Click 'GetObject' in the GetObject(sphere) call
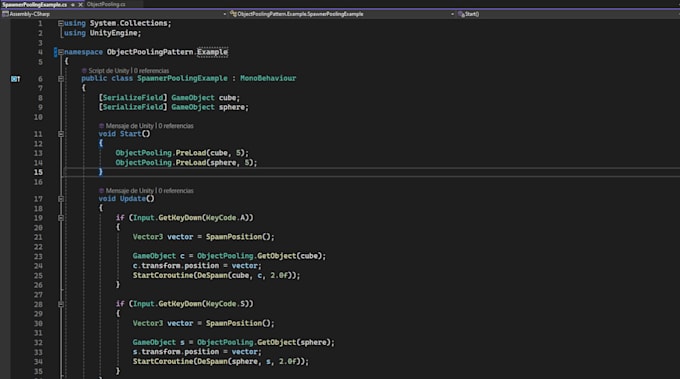This screenshot has height=379, width=680. [276, 343]
